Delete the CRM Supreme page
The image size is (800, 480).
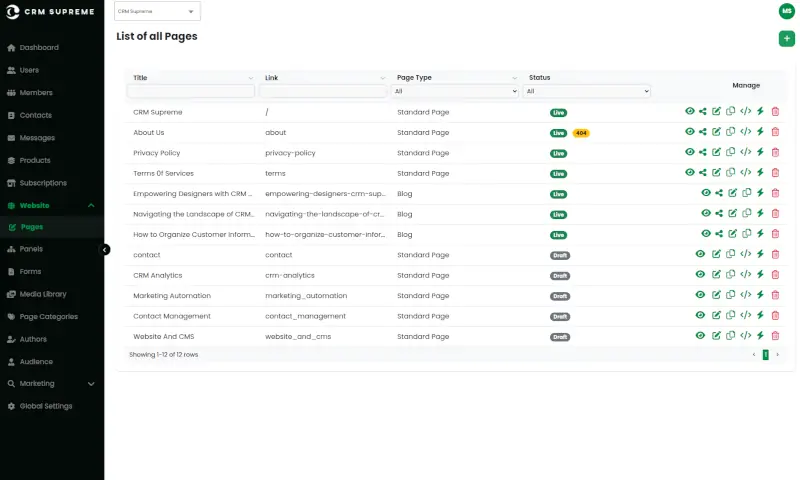[775, 111]
